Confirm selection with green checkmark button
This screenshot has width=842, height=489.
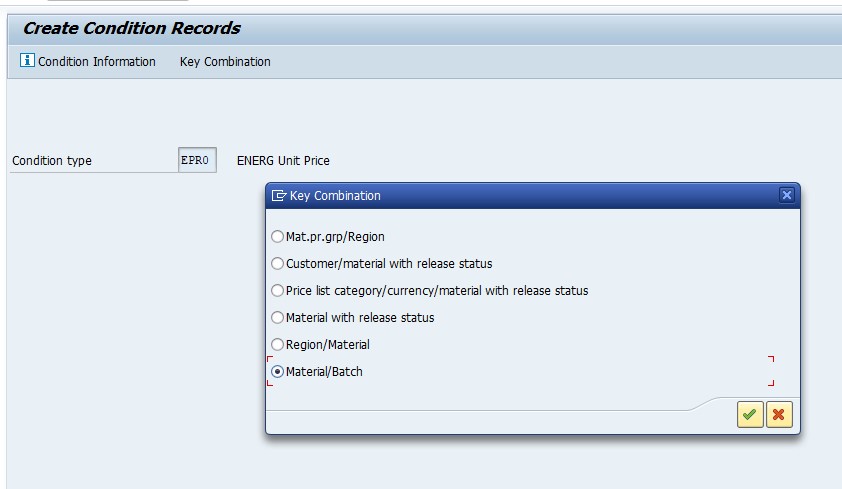coord(750,414)
